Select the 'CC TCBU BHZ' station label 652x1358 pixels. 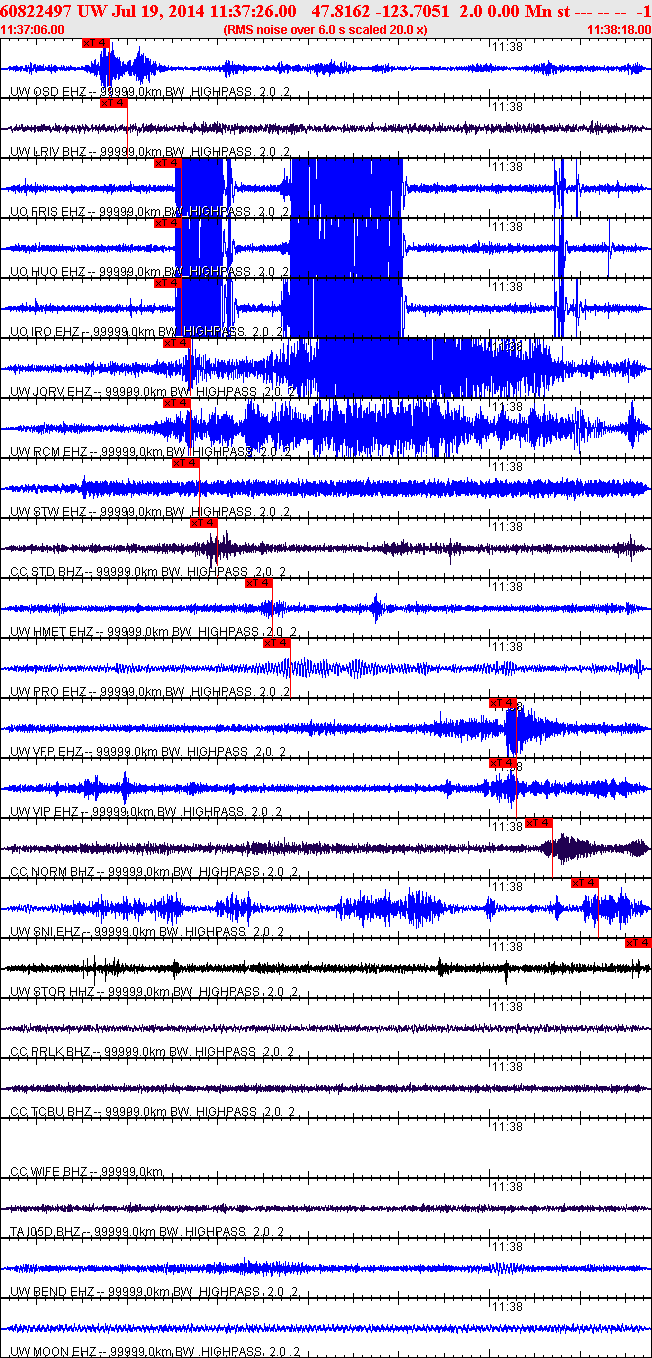tap(51, 1112)
